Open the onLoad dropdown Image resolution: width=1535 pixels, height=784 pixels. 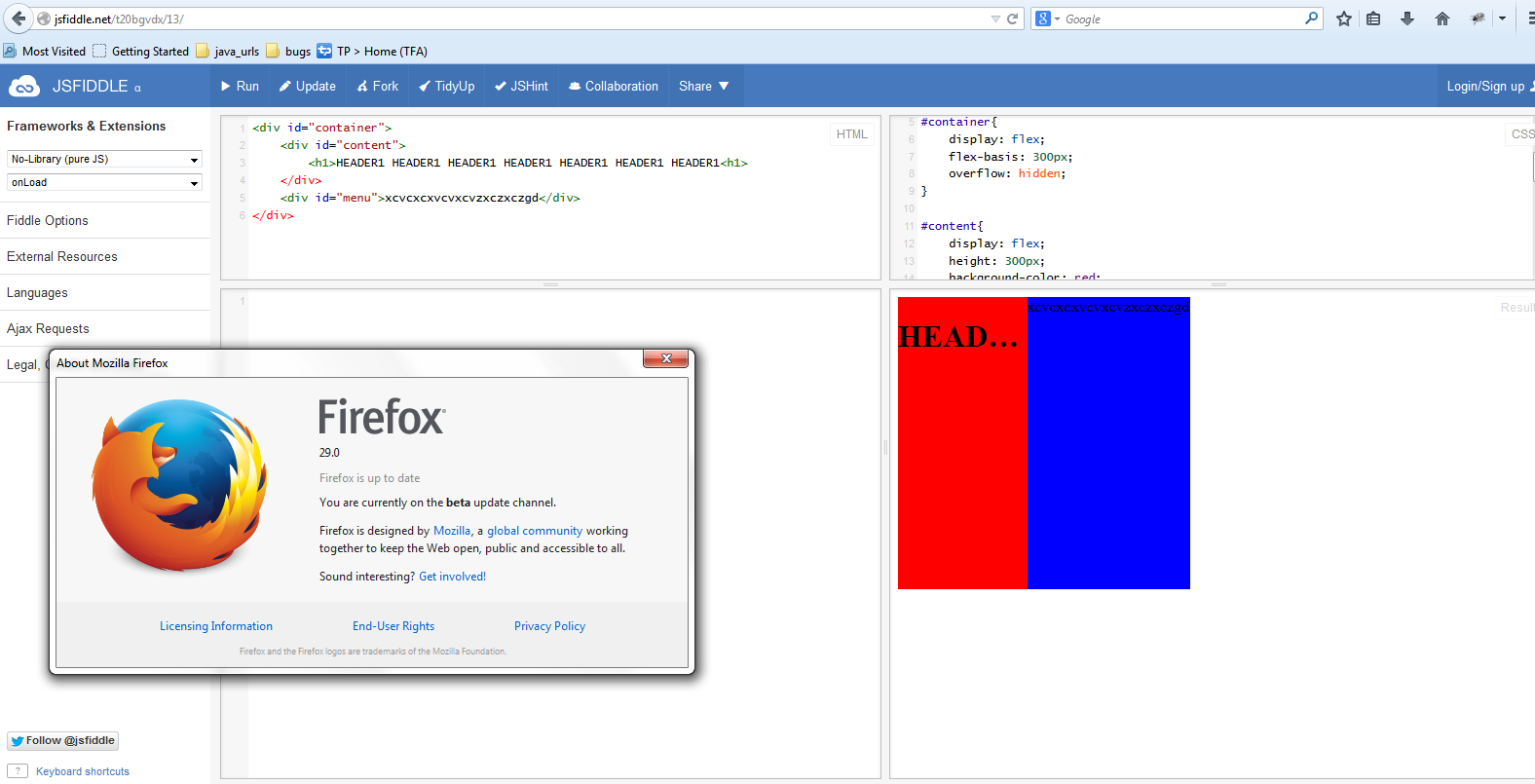[x=104, y=182]
